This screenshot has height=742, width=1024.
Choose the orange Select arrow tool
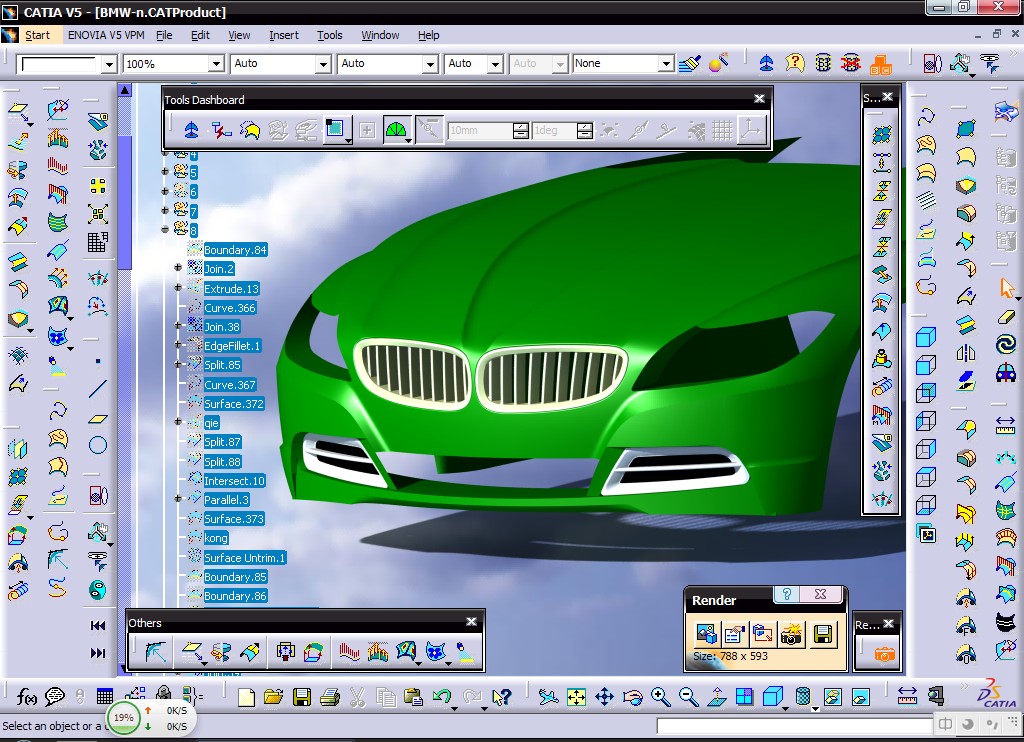coord(1006,288)
